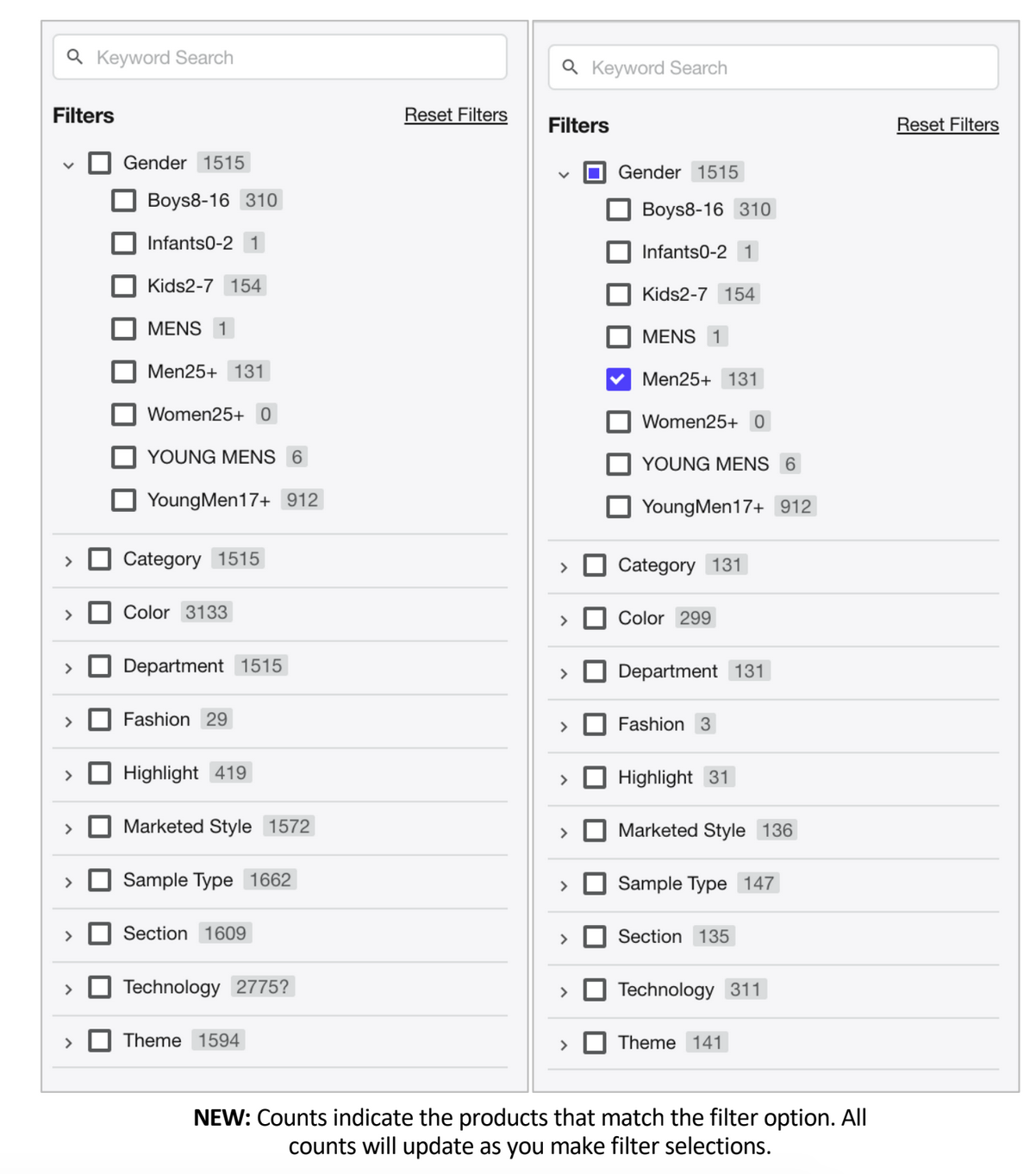Collapse the Gender group in right panel
This screenshot has height=1174, width=1036.
[564, 174]
